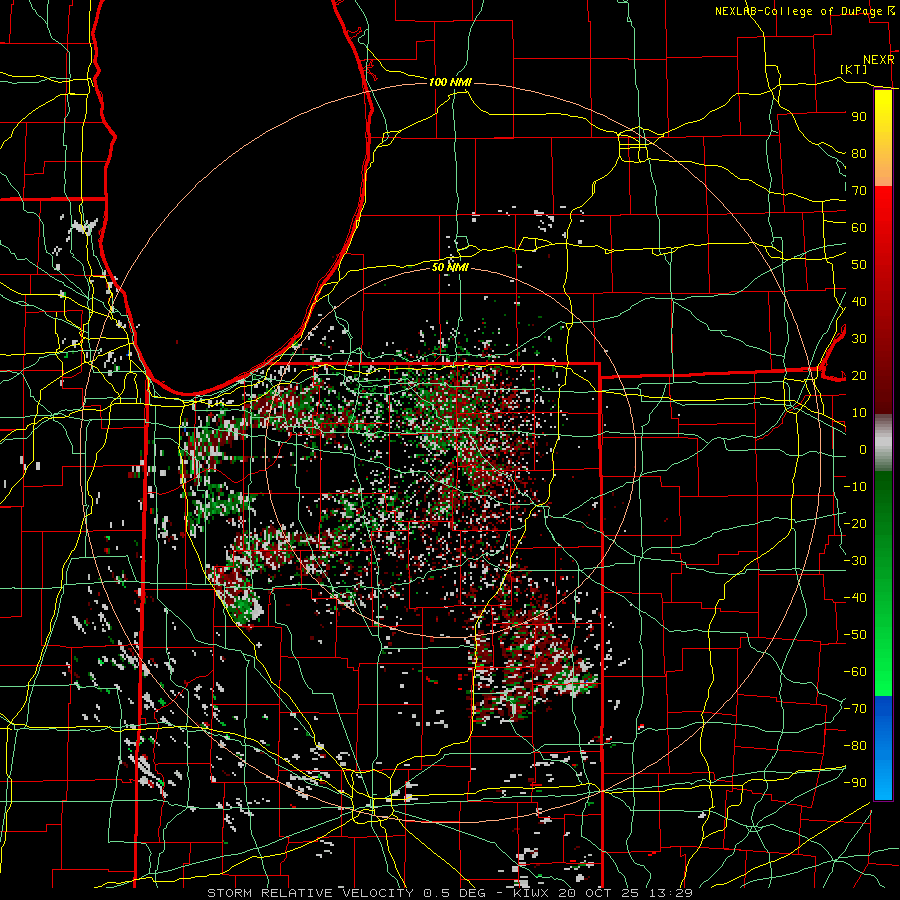Click the NEXLAB-College of DuPage credit text
900x900 pixels.
point(800,11)
